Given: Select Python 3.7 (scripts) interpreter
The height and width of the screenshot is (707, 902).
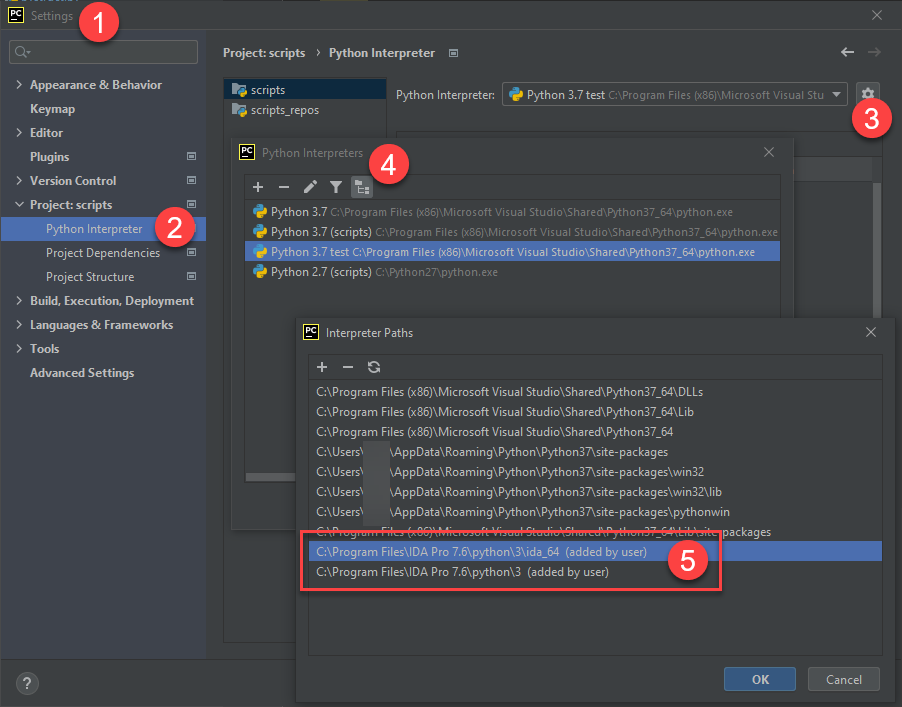Looking at the screenshot, I should click(x=512, y=232).
